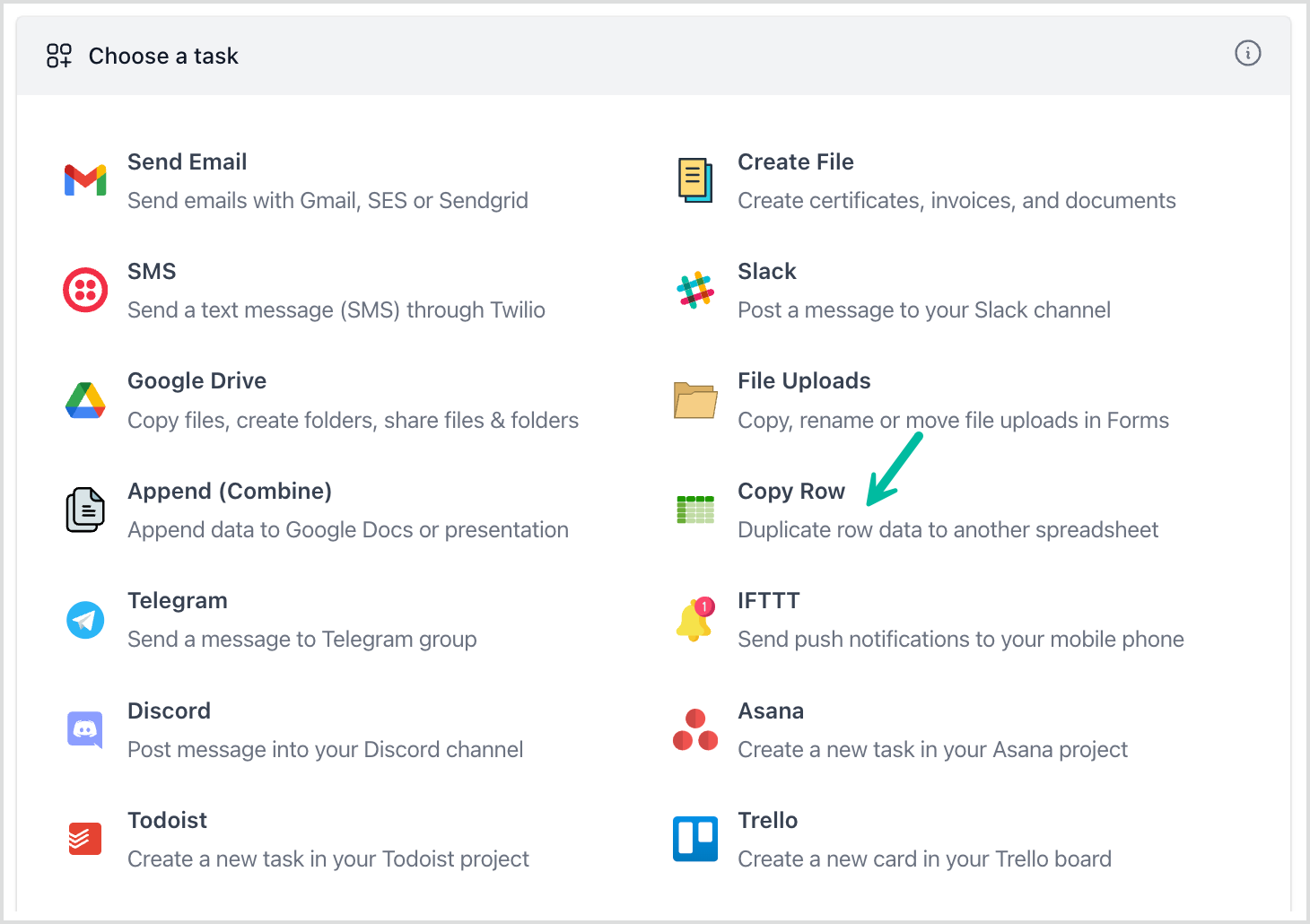Viewport: 1310px width, 924px height.
Task: Click the IFTTT notification bell icon
Action: coord(695,619)
